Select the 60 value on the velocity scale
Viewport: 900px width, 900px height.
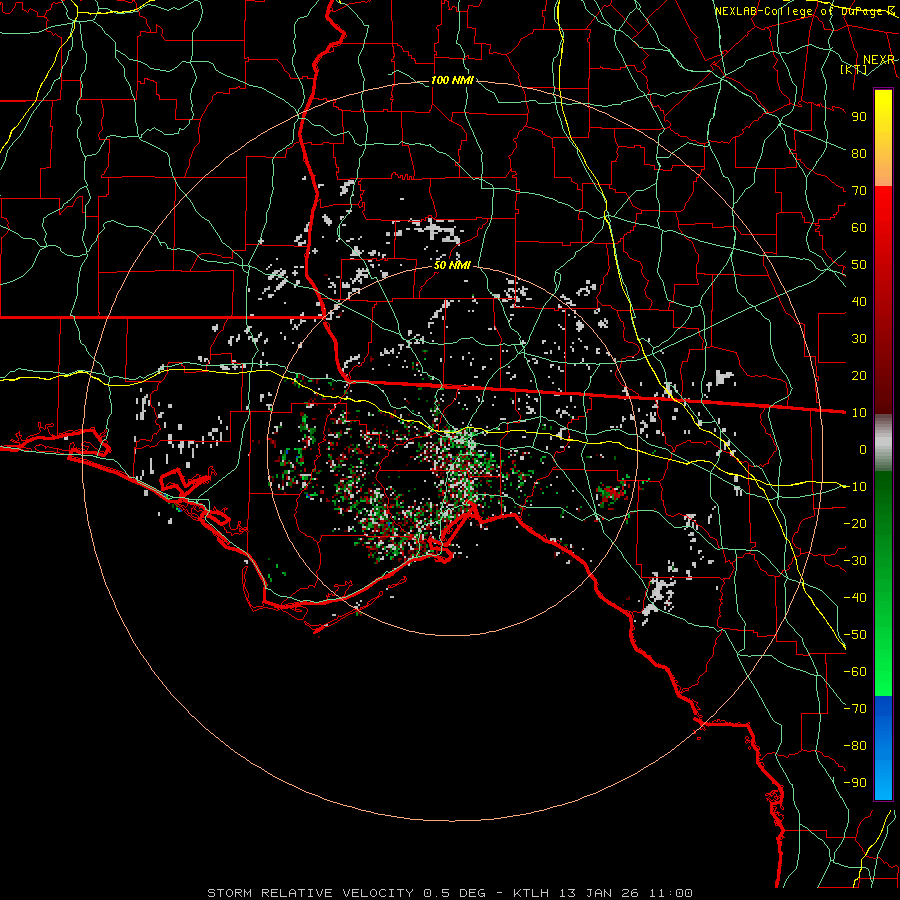[x=859, y=227]
